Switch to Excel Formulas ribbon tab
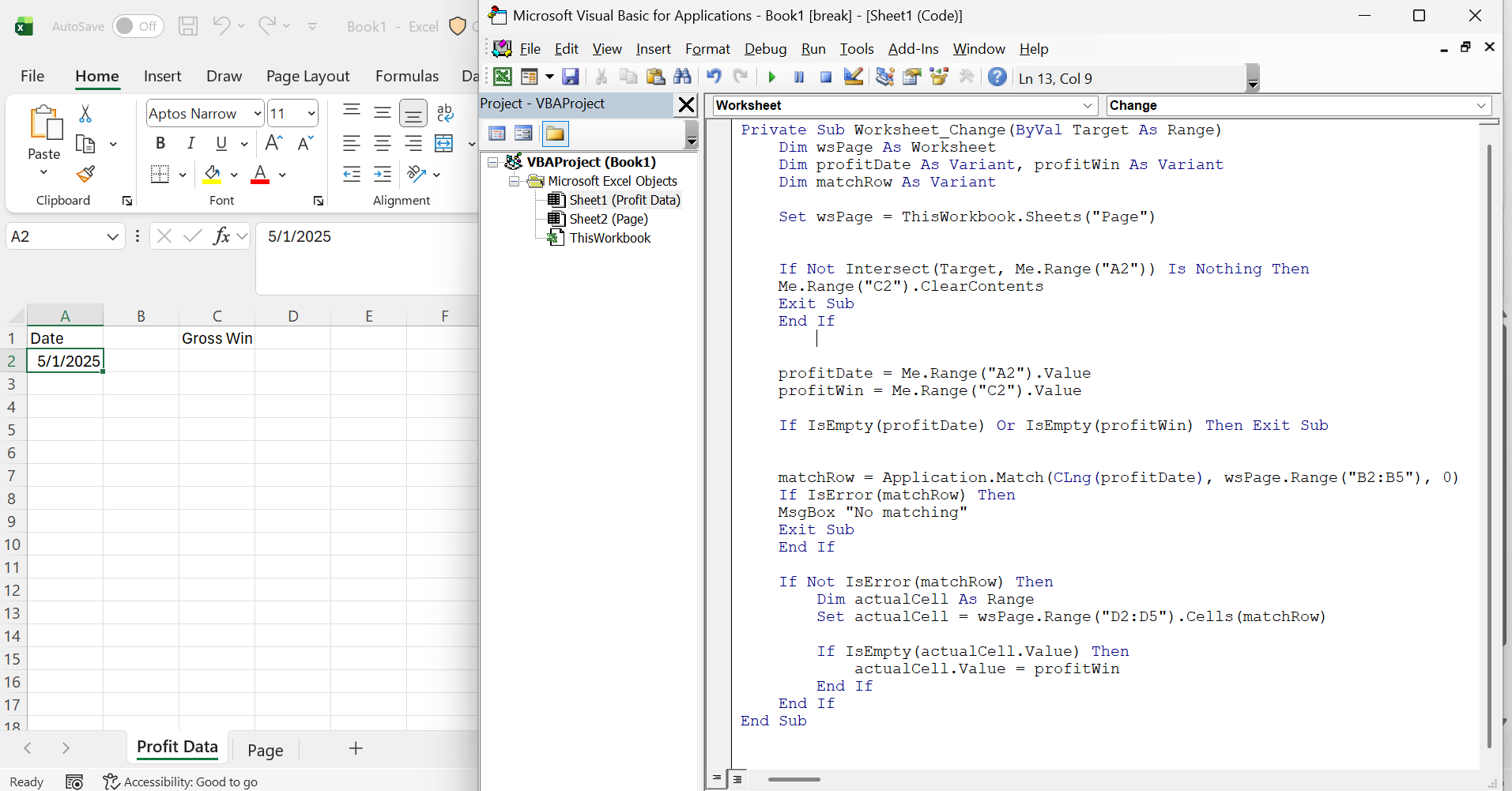1512x791 pixels. coord(407,76)
